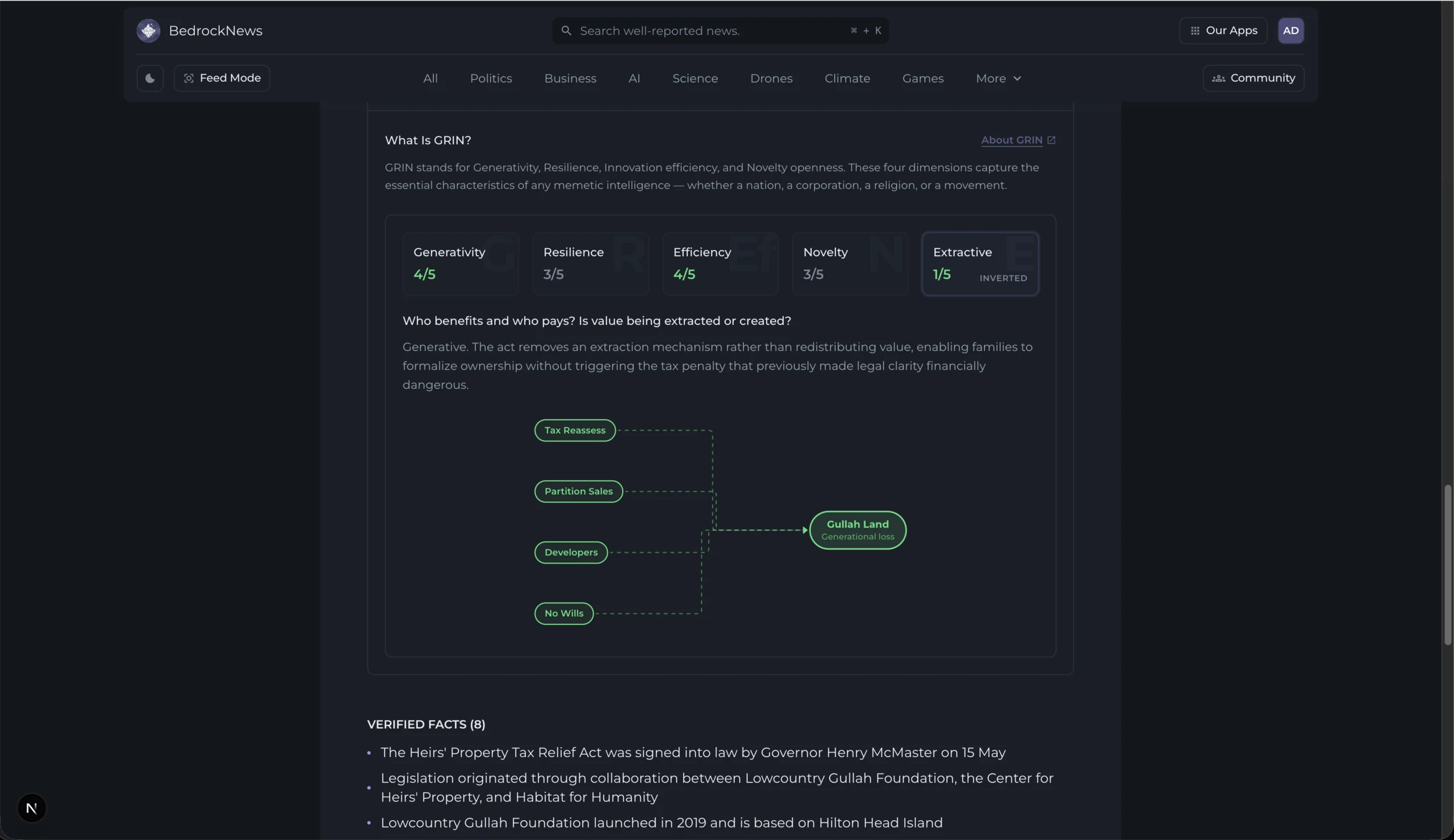Switch to the Drones tab
The width and height of the screenshot is (1454, 840).
(x=771, y=78)
